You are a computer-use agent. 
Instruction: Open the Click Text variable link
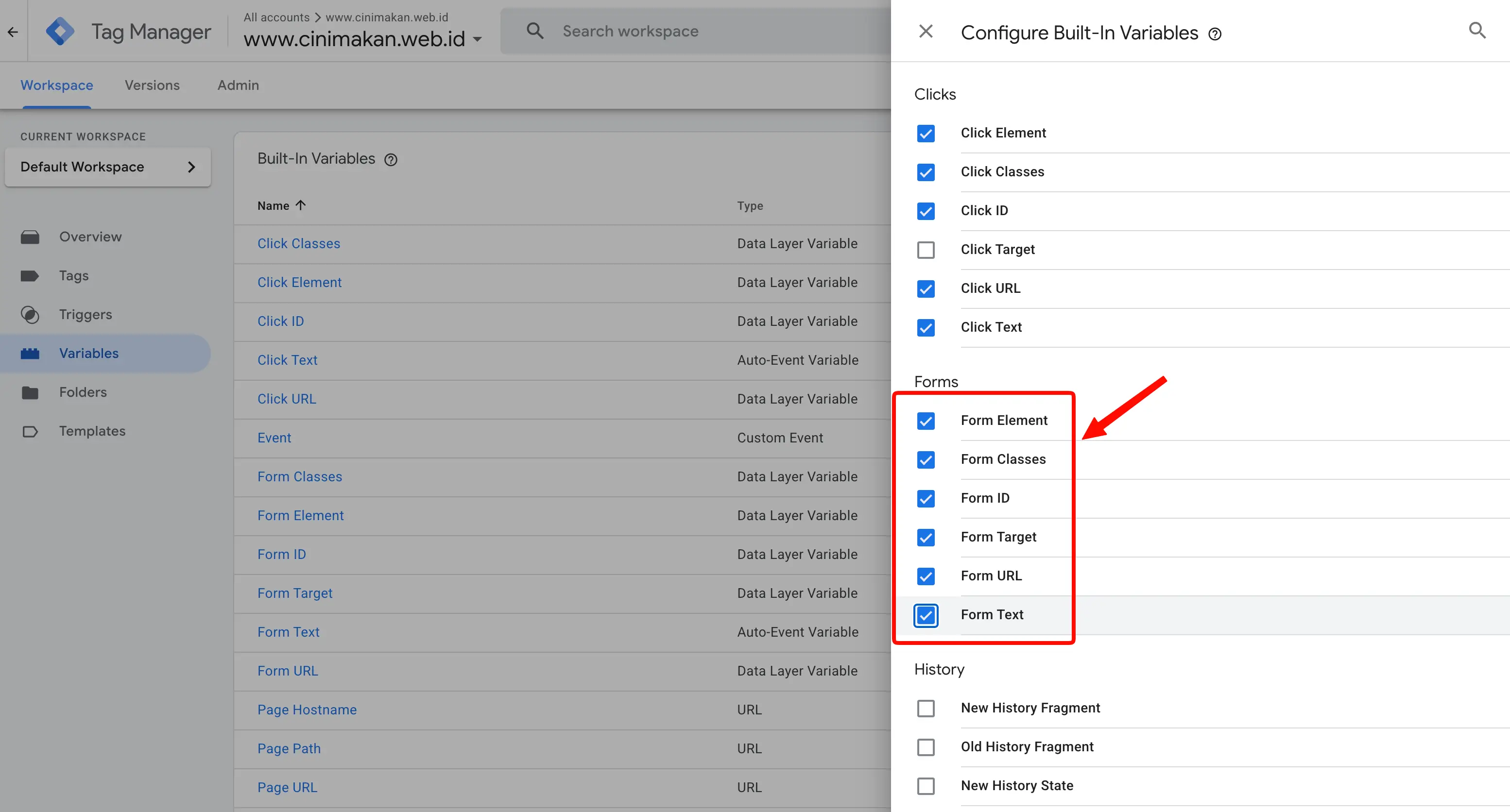(x=287, y=360)
